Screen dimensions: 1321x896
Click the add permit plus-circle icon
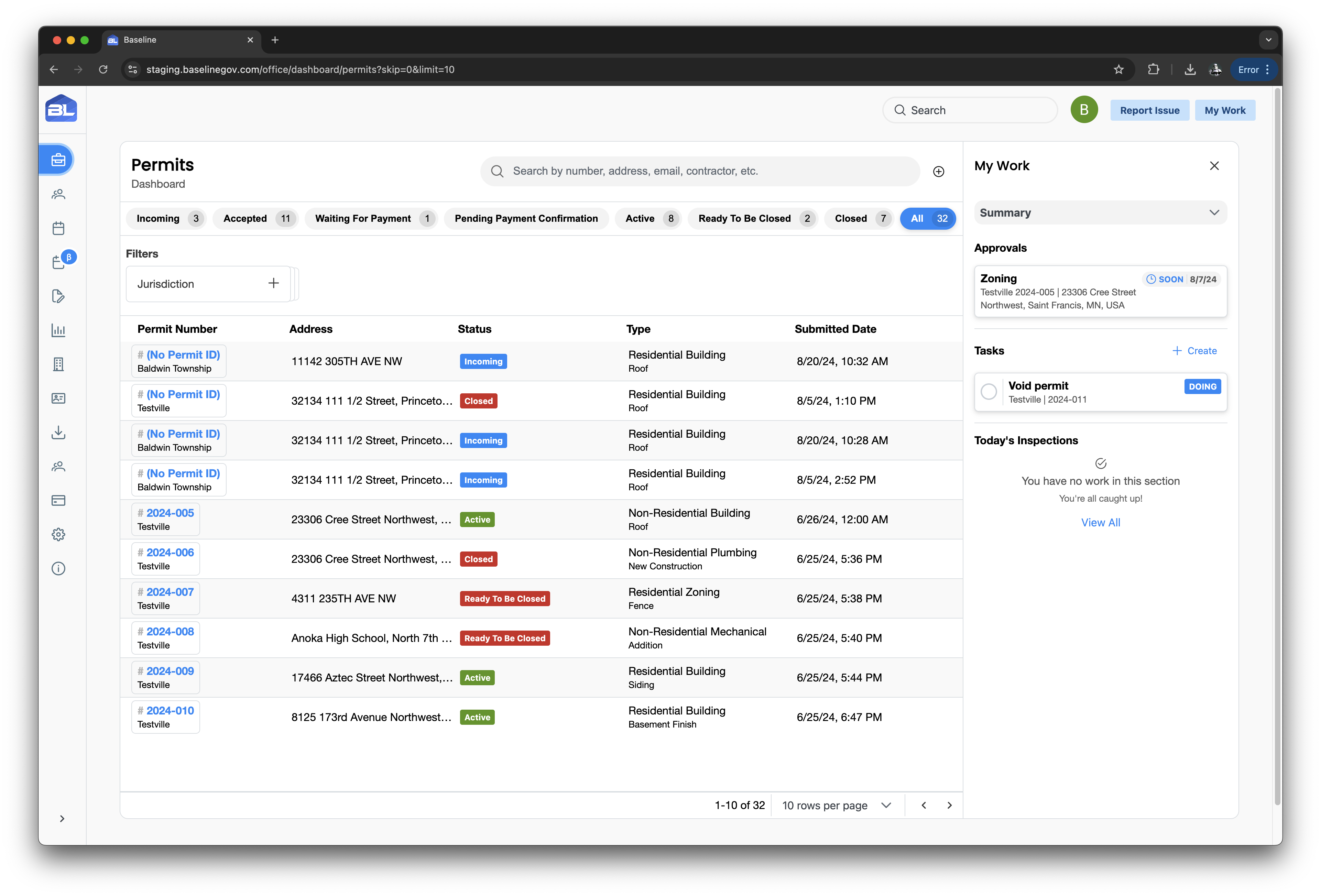coord(938,172)
